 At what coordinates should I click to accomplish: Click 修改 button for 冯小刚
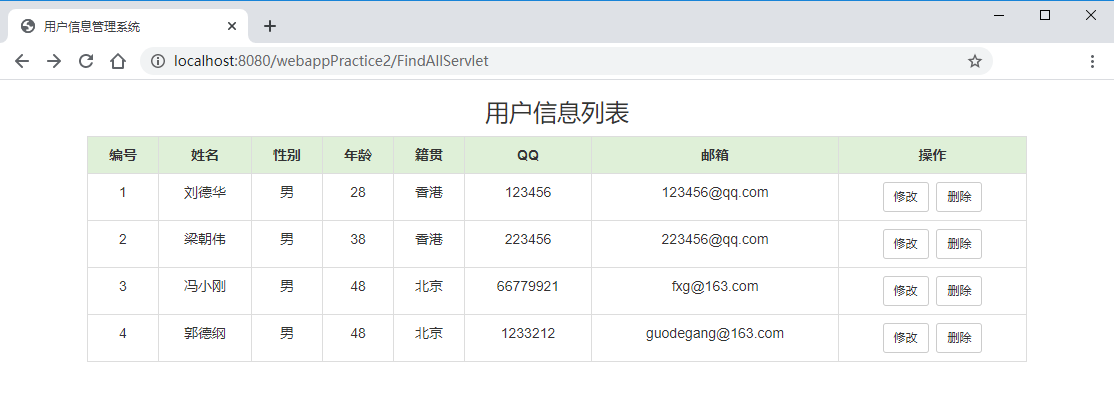[906, 290]
